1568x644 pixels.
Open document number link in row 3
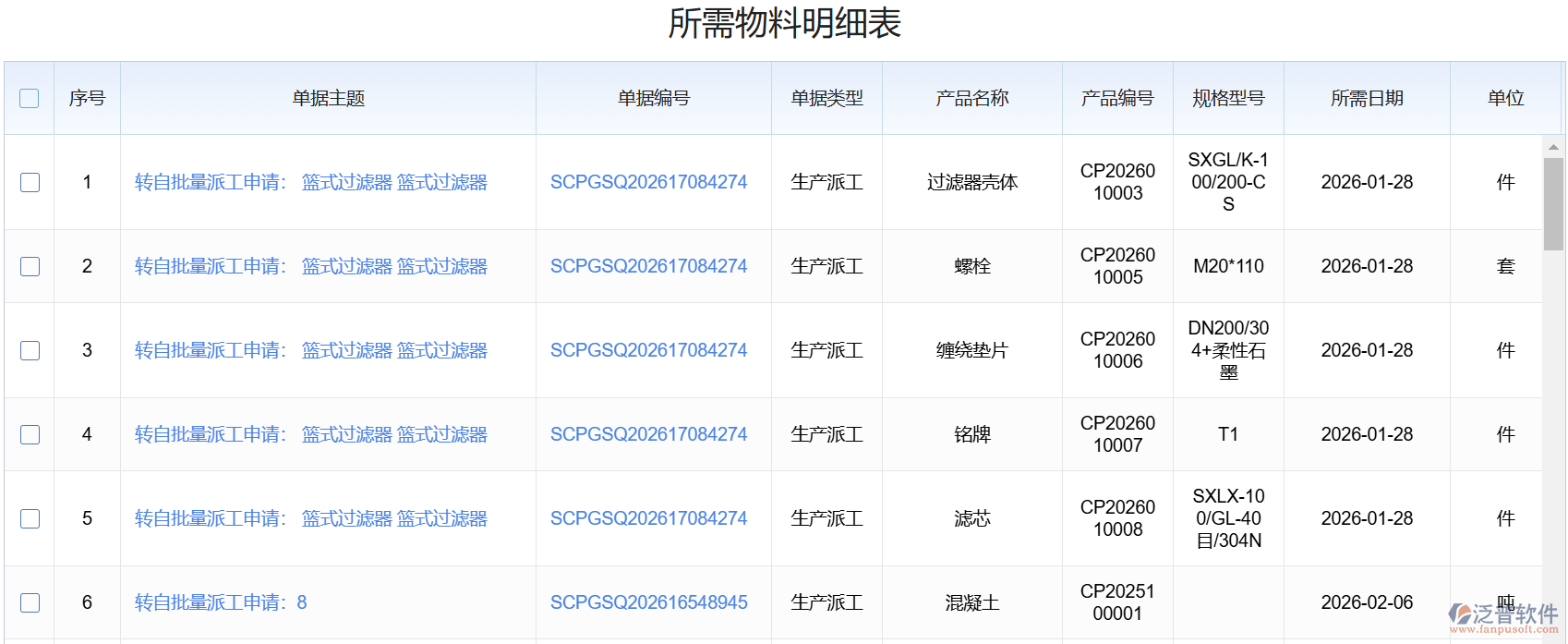pyautogui.click(x=648, y=350)
